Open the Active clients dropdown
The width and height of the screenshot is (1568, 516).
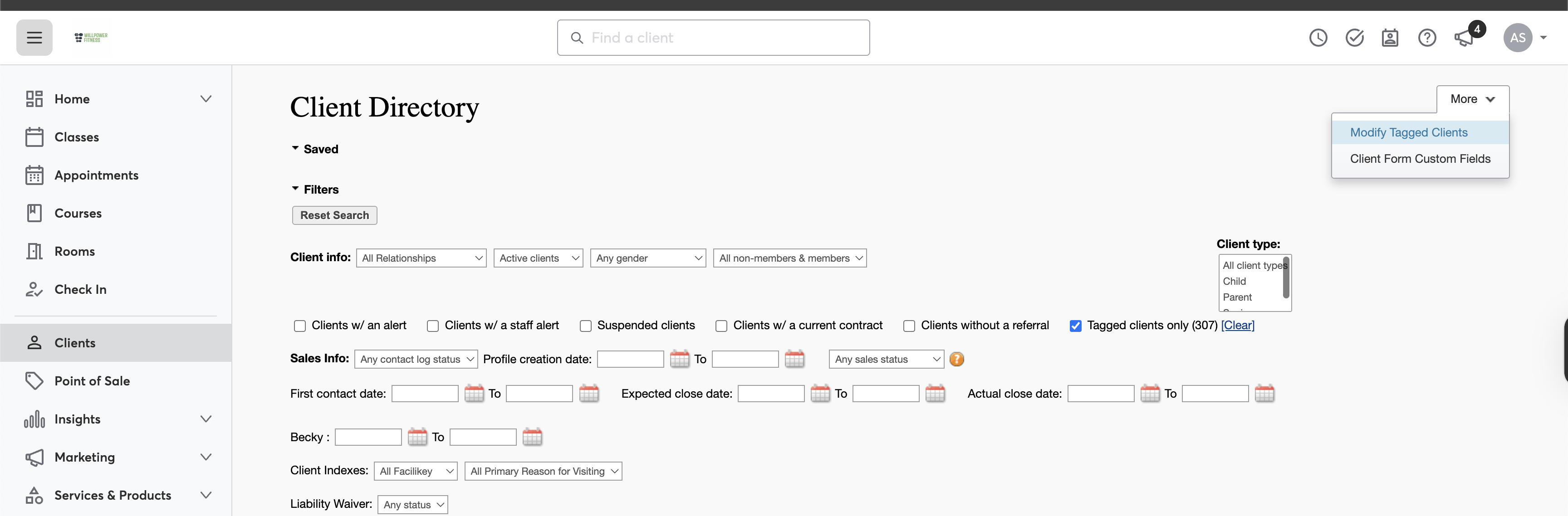point(538,258)
